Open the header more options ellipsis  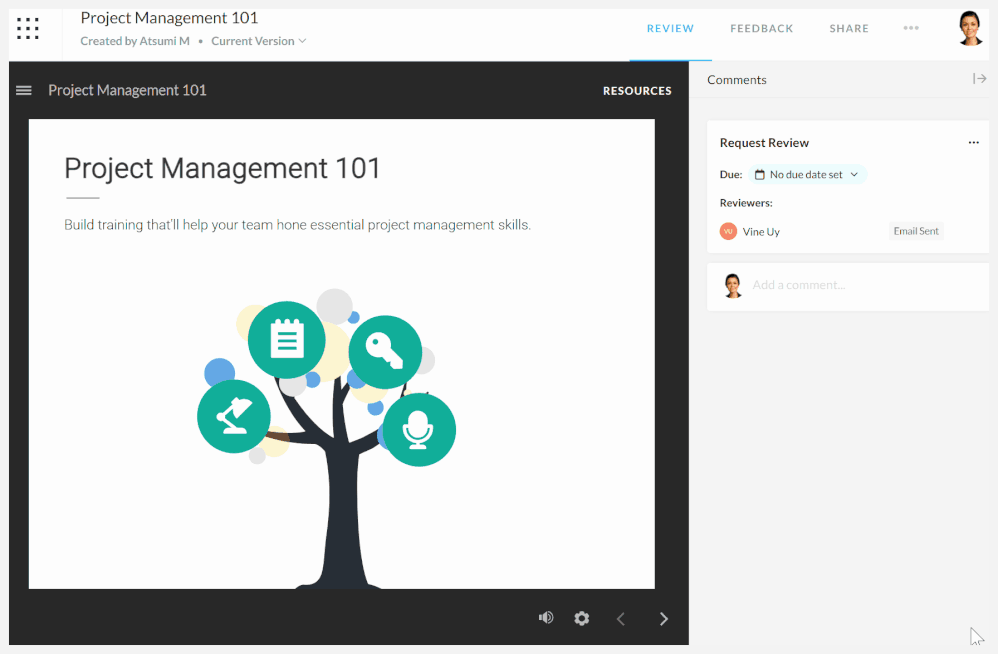911,28
